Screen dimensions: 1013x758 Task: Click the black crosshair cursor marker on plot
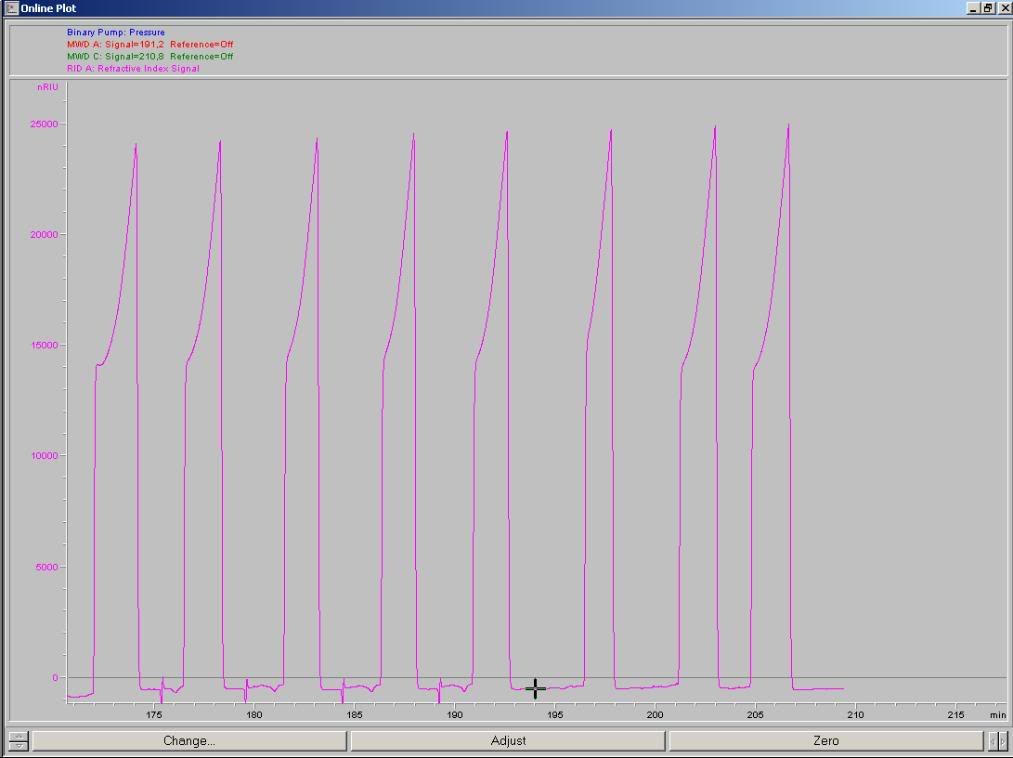[535, 688]
